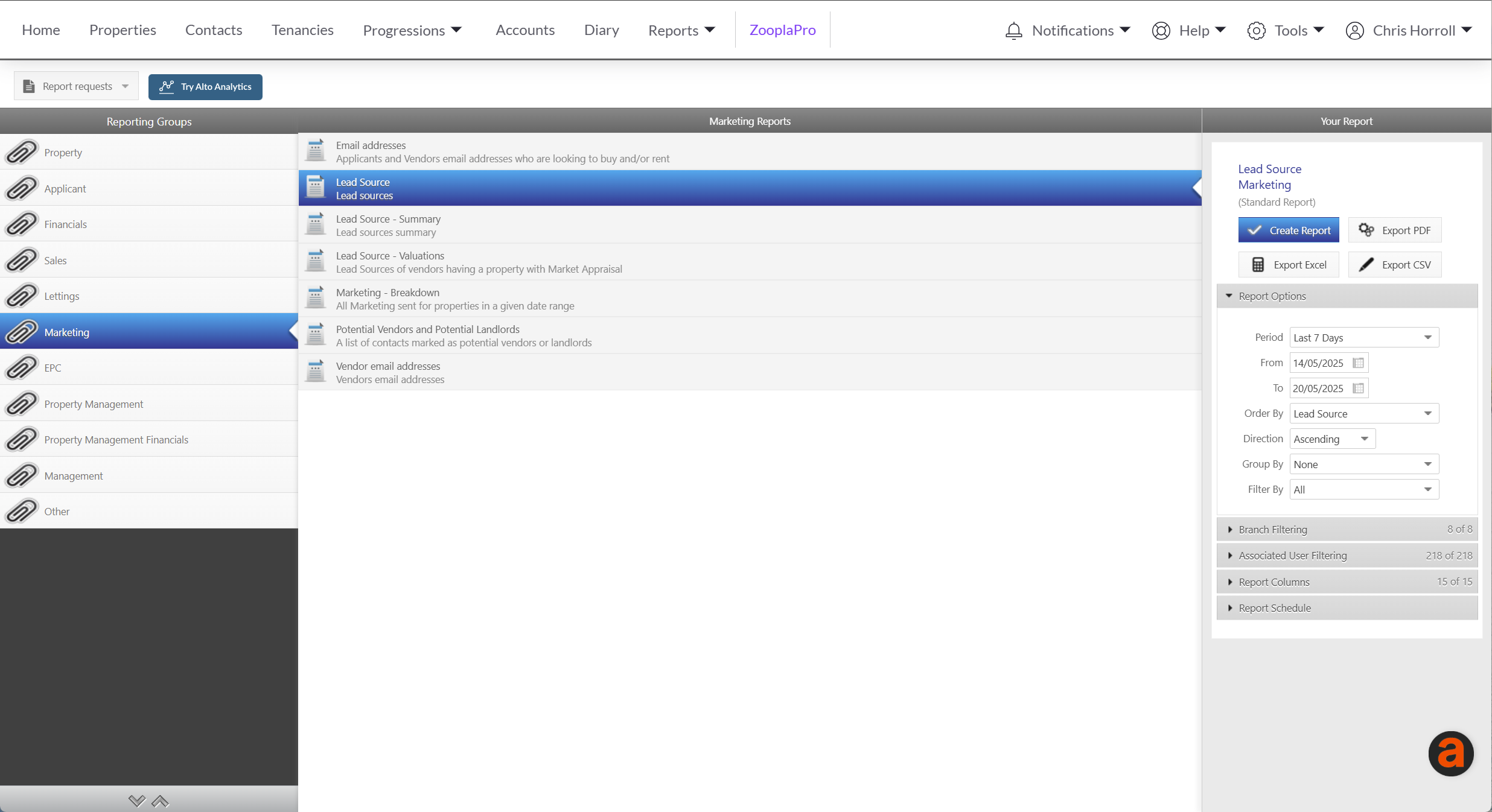Click the Help lifebuoy icon
Screen dimensions: 1492x812
(1161, 31)
